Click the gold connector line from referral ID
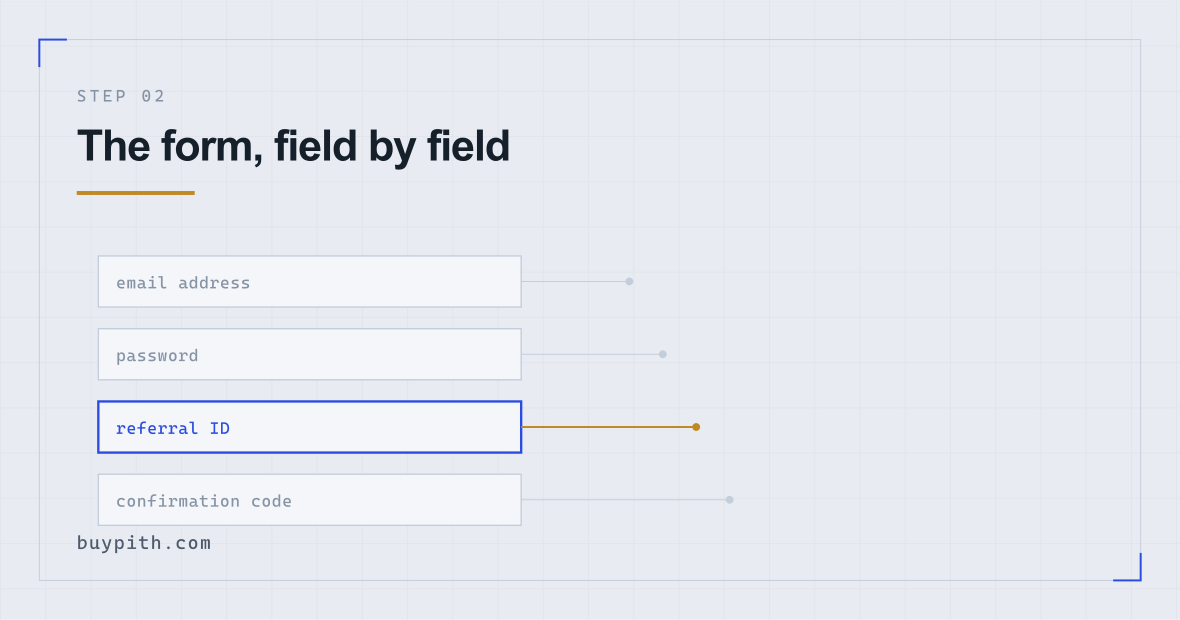This screenshot has width=1180, height=620. pyautogui.click(x=607, y=427)
